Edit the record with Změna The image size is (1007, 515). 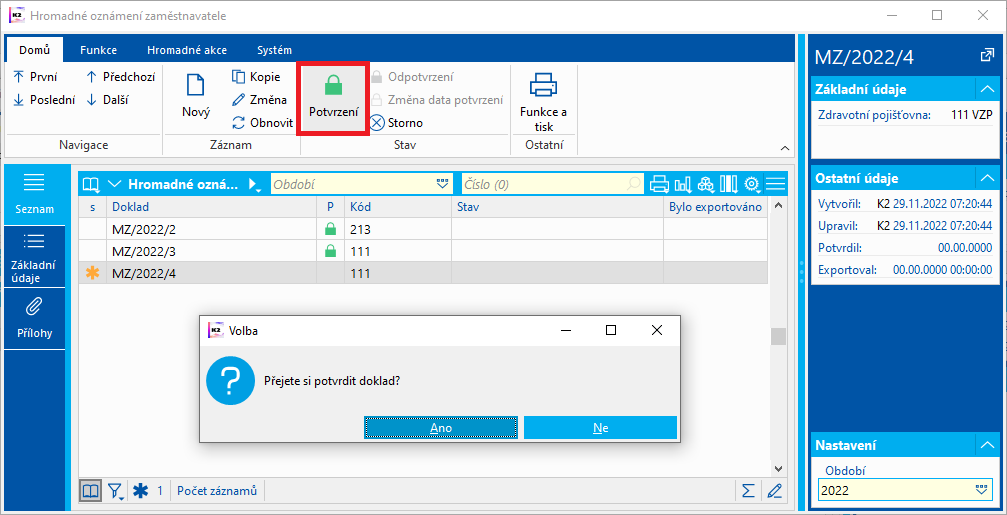click(259, 100)
